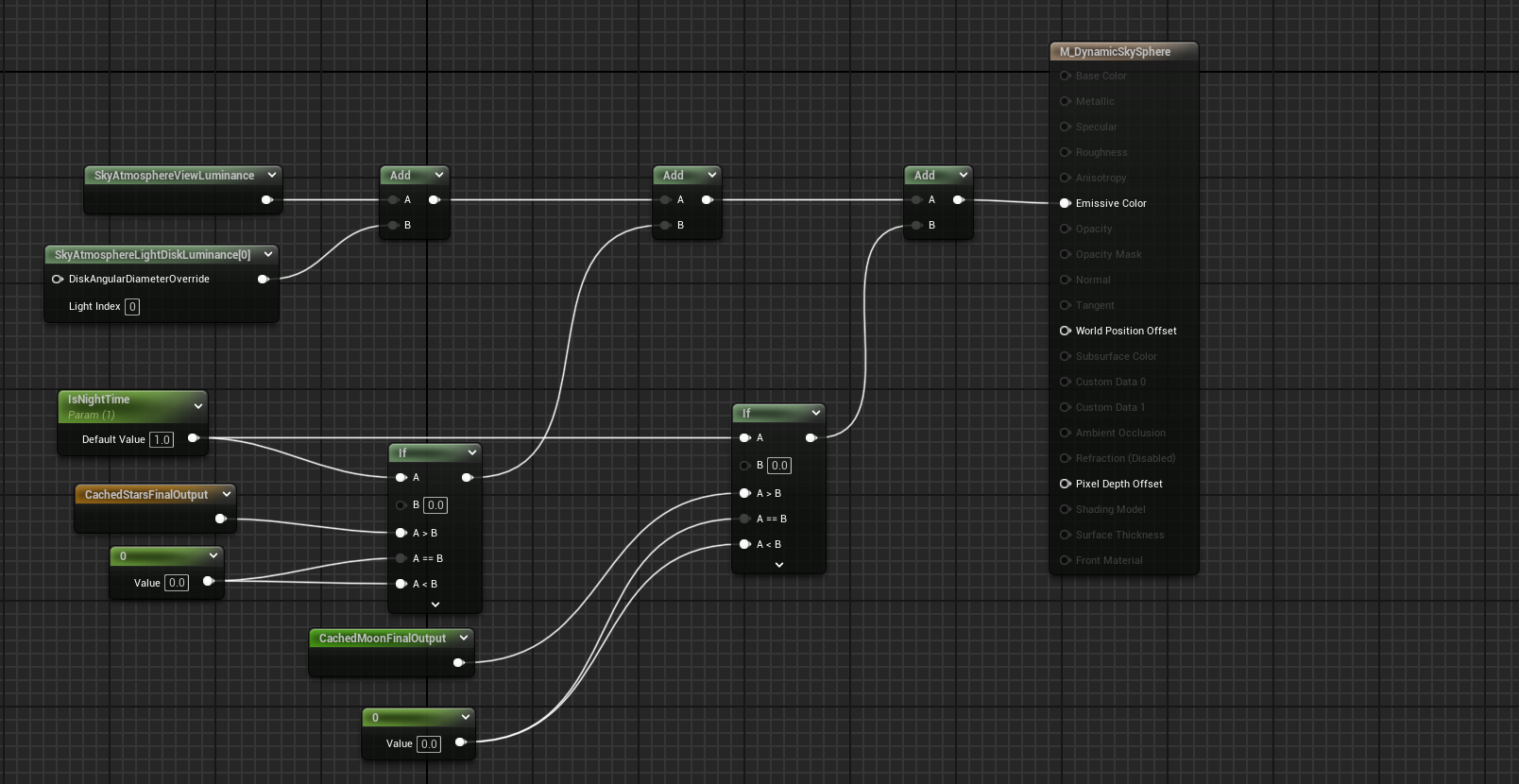This screenshot has height=784, width=1519.
Task: Click right If node A > B pin
Action: [745, 493]
